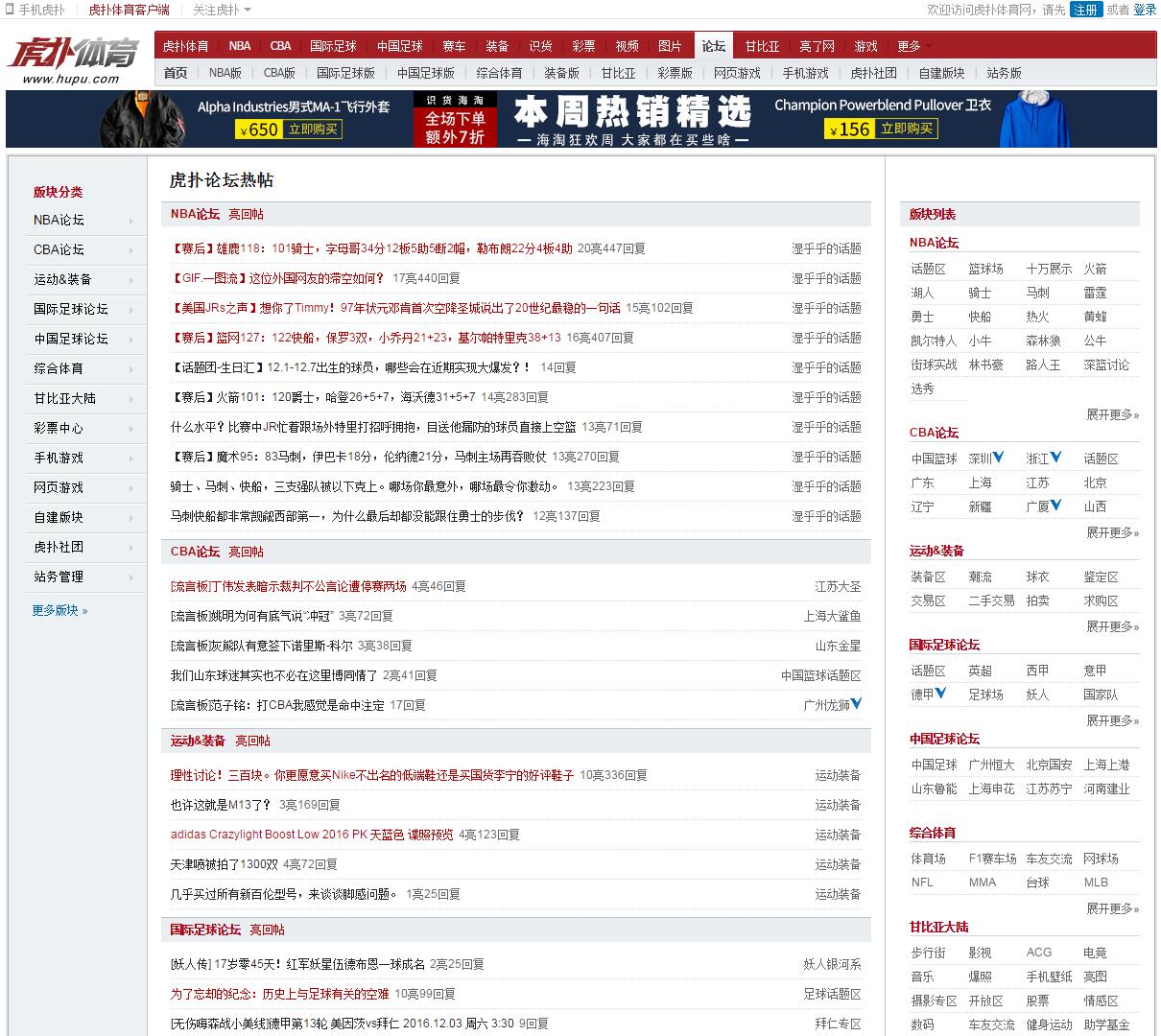Screen dimensions: 1161x1036
Task: Open post 天津喷被拍了1300双
Action: [225, 864]
